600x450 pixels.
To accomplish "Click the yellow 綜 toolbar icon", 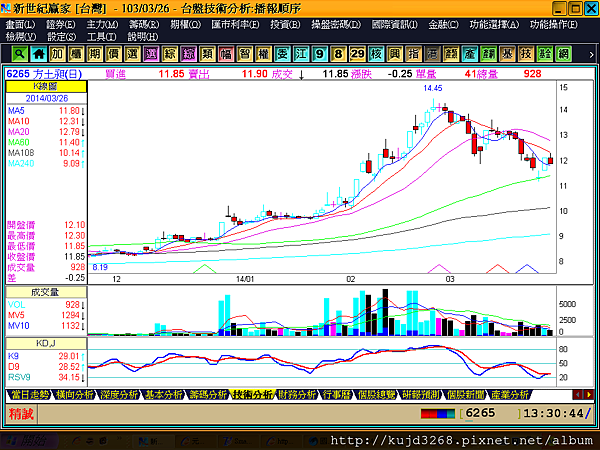I will 170,54.
